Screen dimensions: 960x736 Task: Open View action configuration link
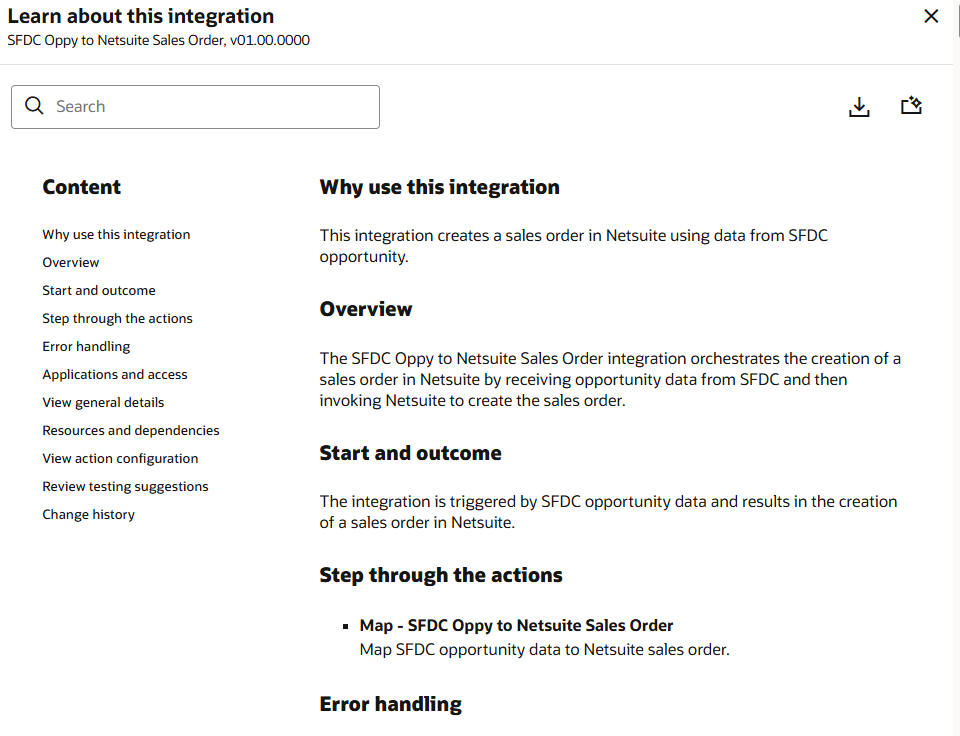coord(120,458)
